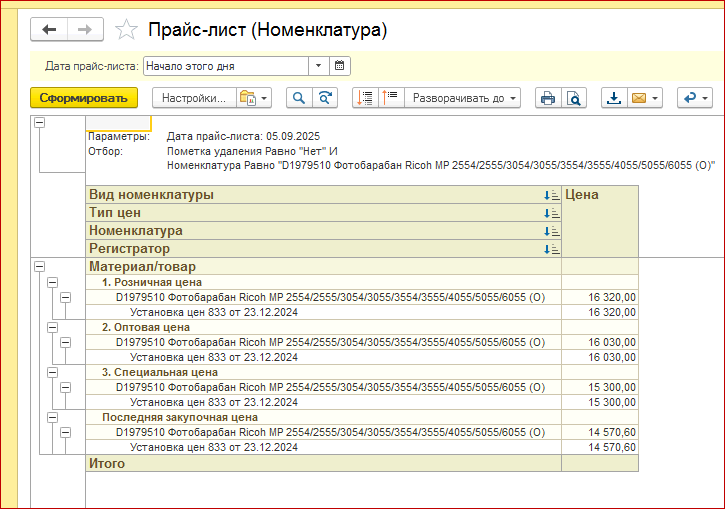This screenshot has height=509, width=725.
Task: Go back with the left arrow button
Action: (49, 30)
